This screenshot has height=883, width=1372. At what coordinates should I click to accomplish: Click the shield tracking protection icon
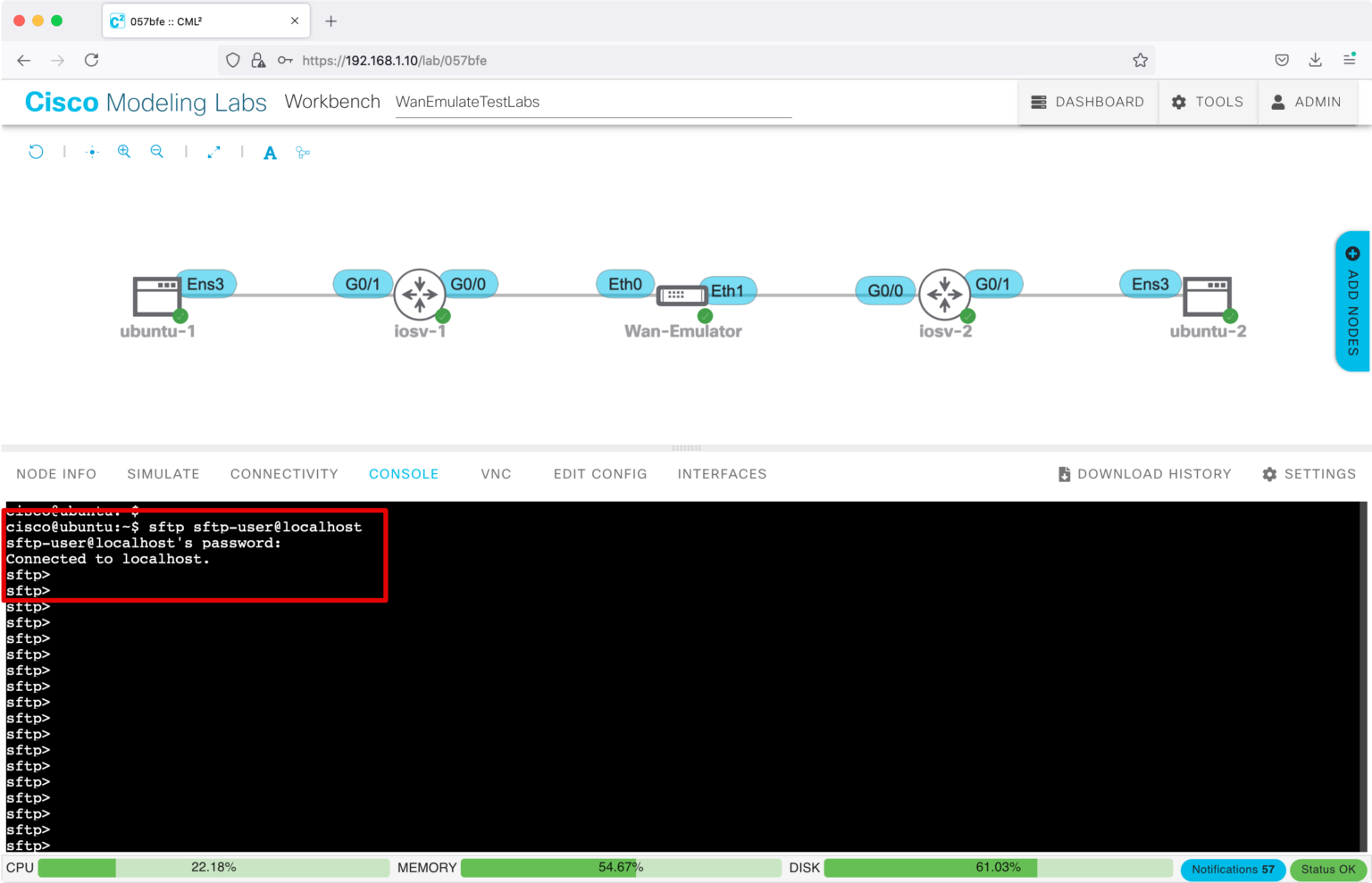tap(233, 61)
